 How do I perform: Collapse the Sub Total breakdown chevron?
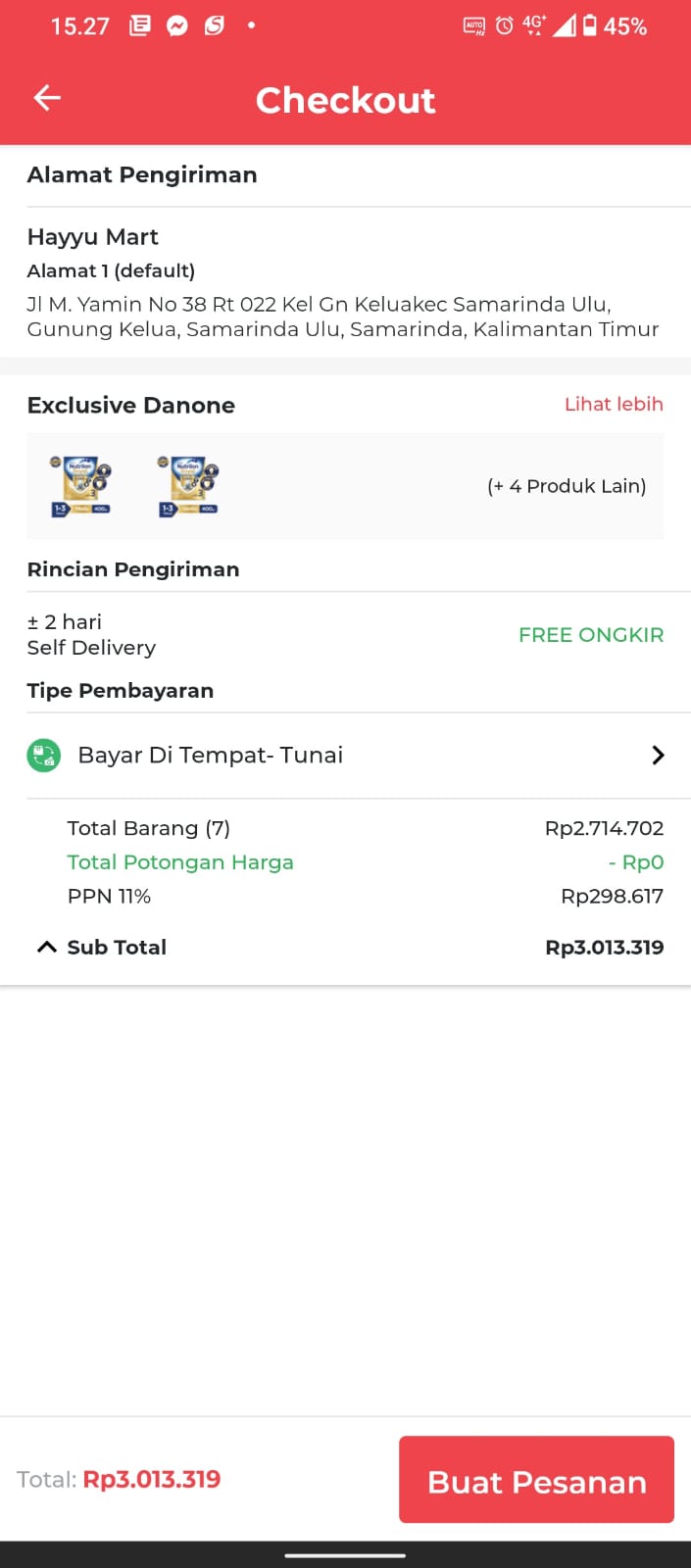click(46, 947)
